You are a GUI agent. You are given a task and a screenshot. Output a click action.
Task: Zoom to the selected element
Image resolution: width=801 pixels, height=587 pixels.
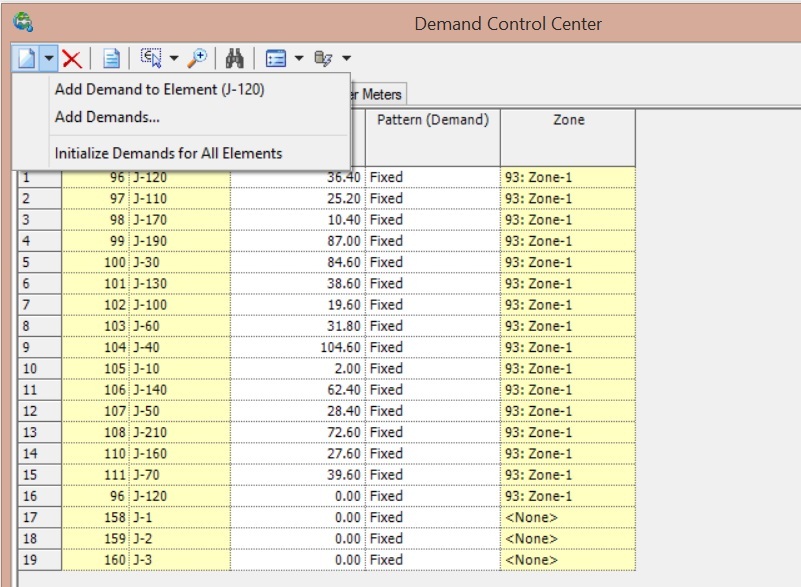197,58
